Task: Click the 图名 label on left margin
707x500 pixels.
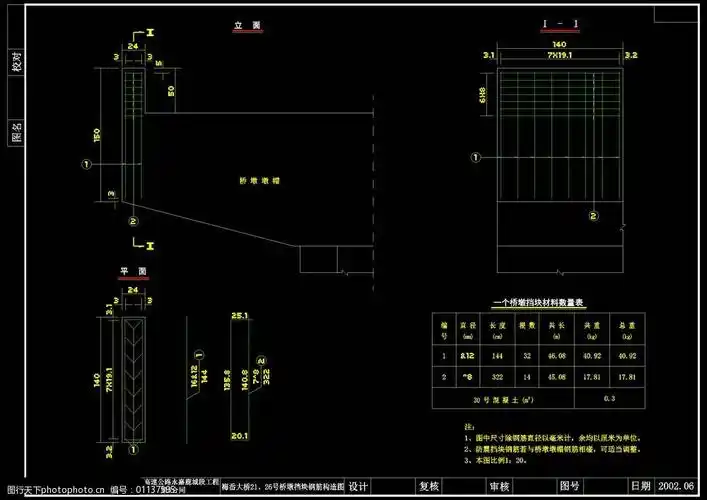Action: click(x=17, y=132)
